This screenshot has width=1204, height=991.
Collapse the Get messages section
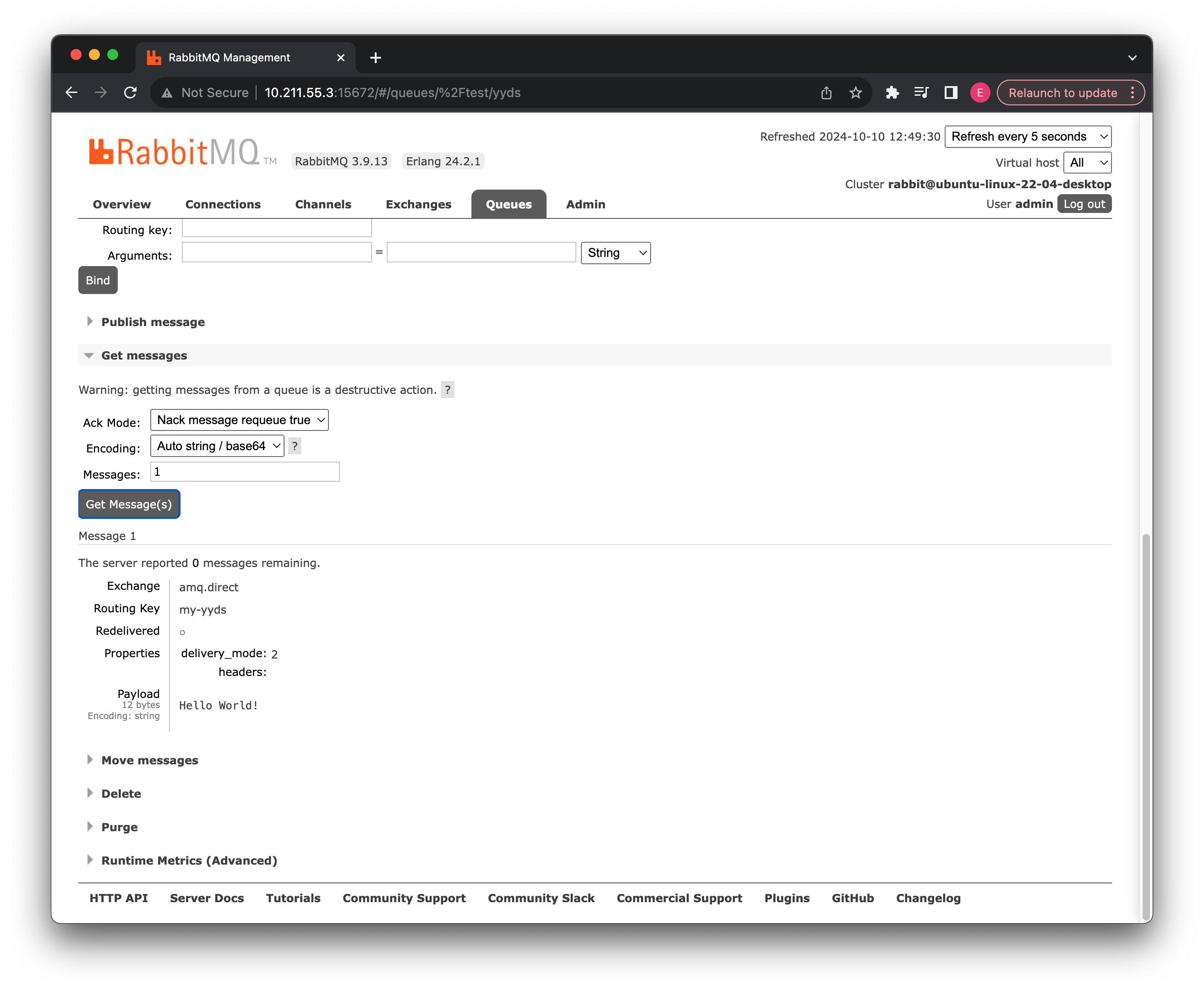[x=144, y=356]
